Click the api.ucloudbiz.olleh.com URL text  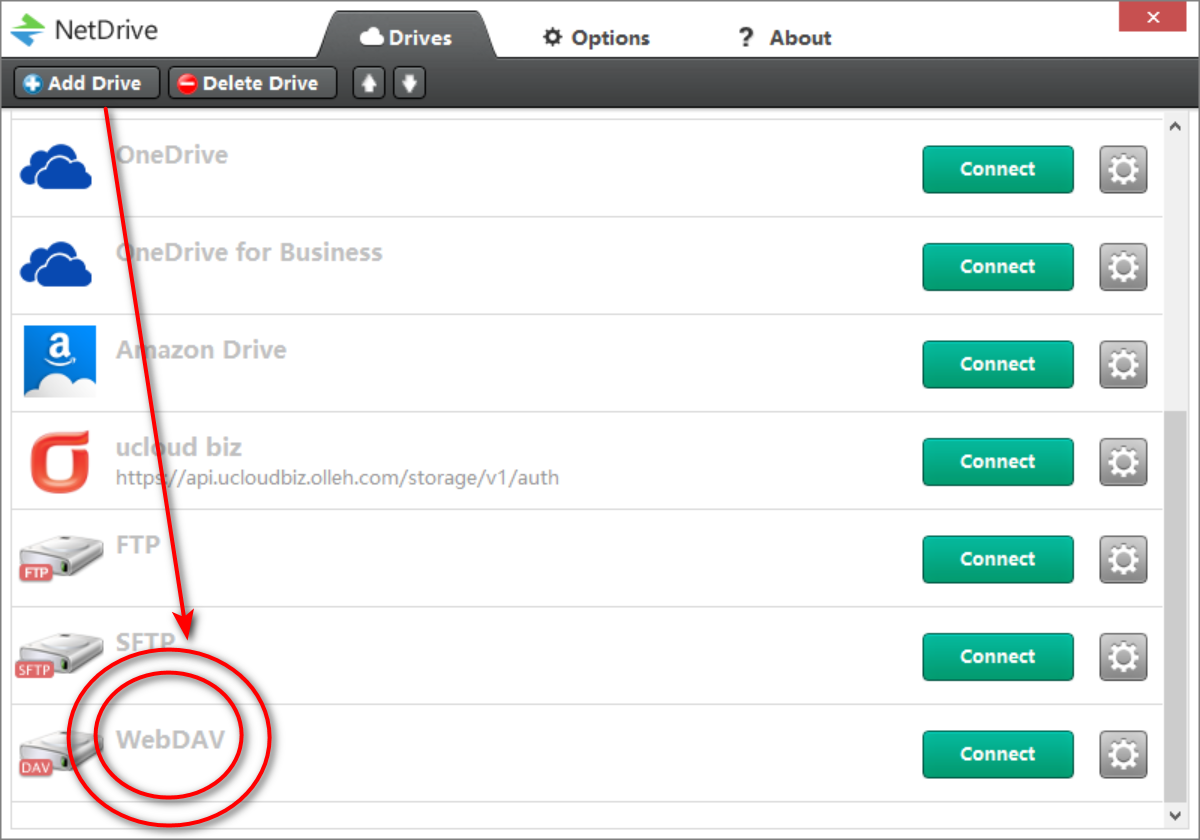coord(337,478)
